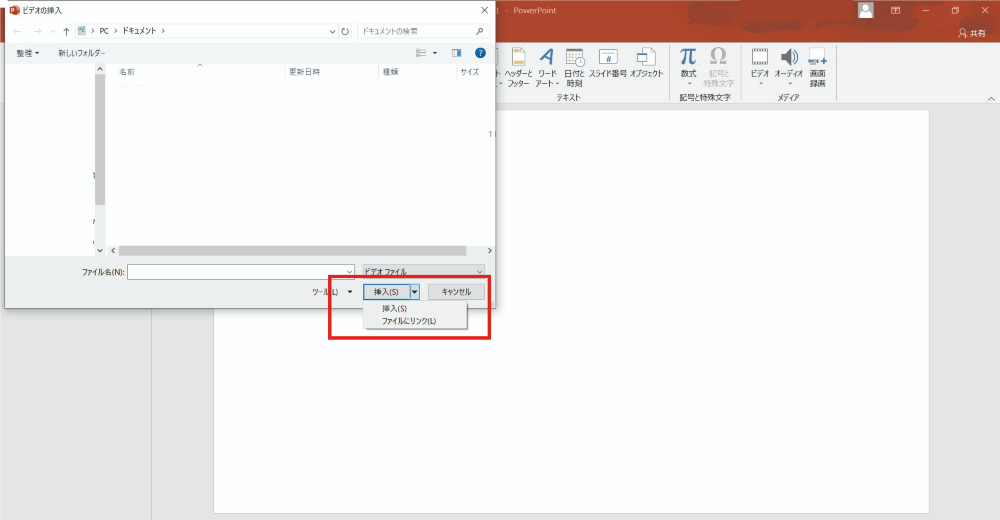Click the horizontal scrollbar in the file list

(x=292, y=250)
